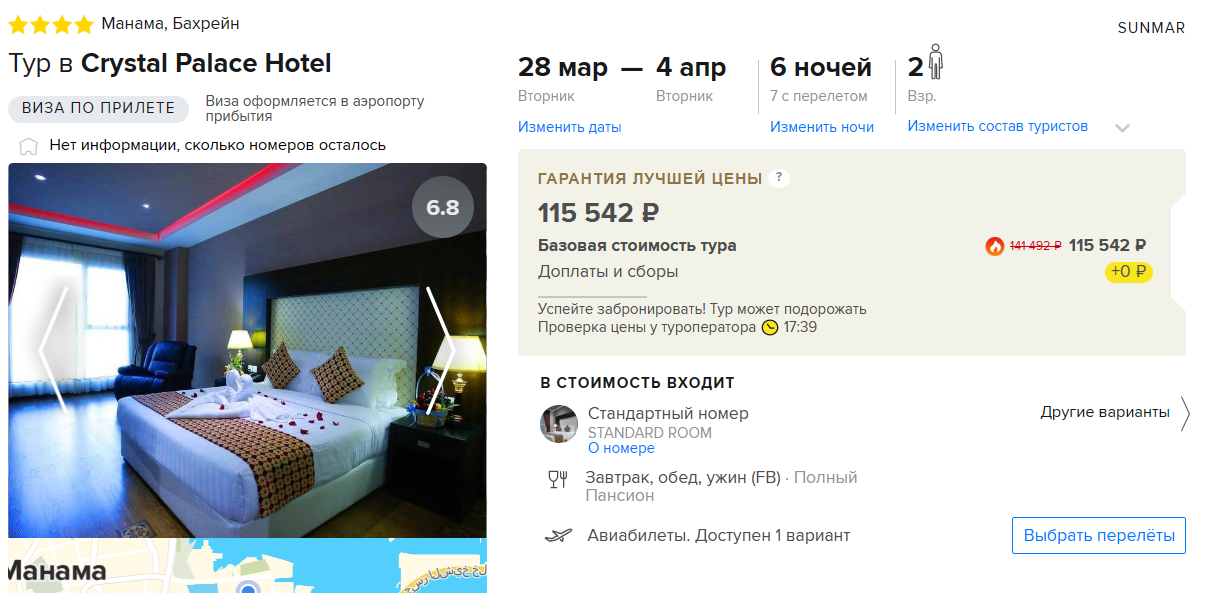
Task: Click the Изменить ночи link
Action: pos(822,127)
